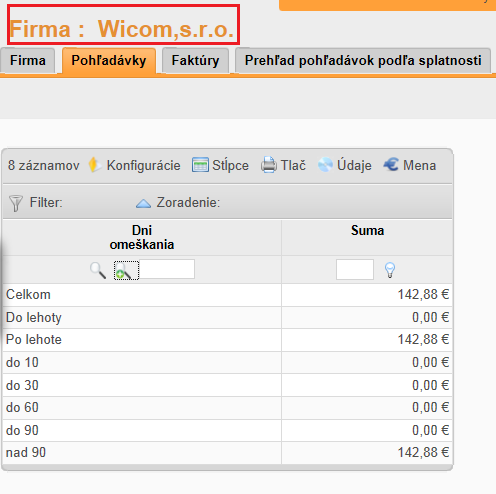The image size is (496, 494).
Task: Click the lightbulb icon in Suma column
Action: 390,270
